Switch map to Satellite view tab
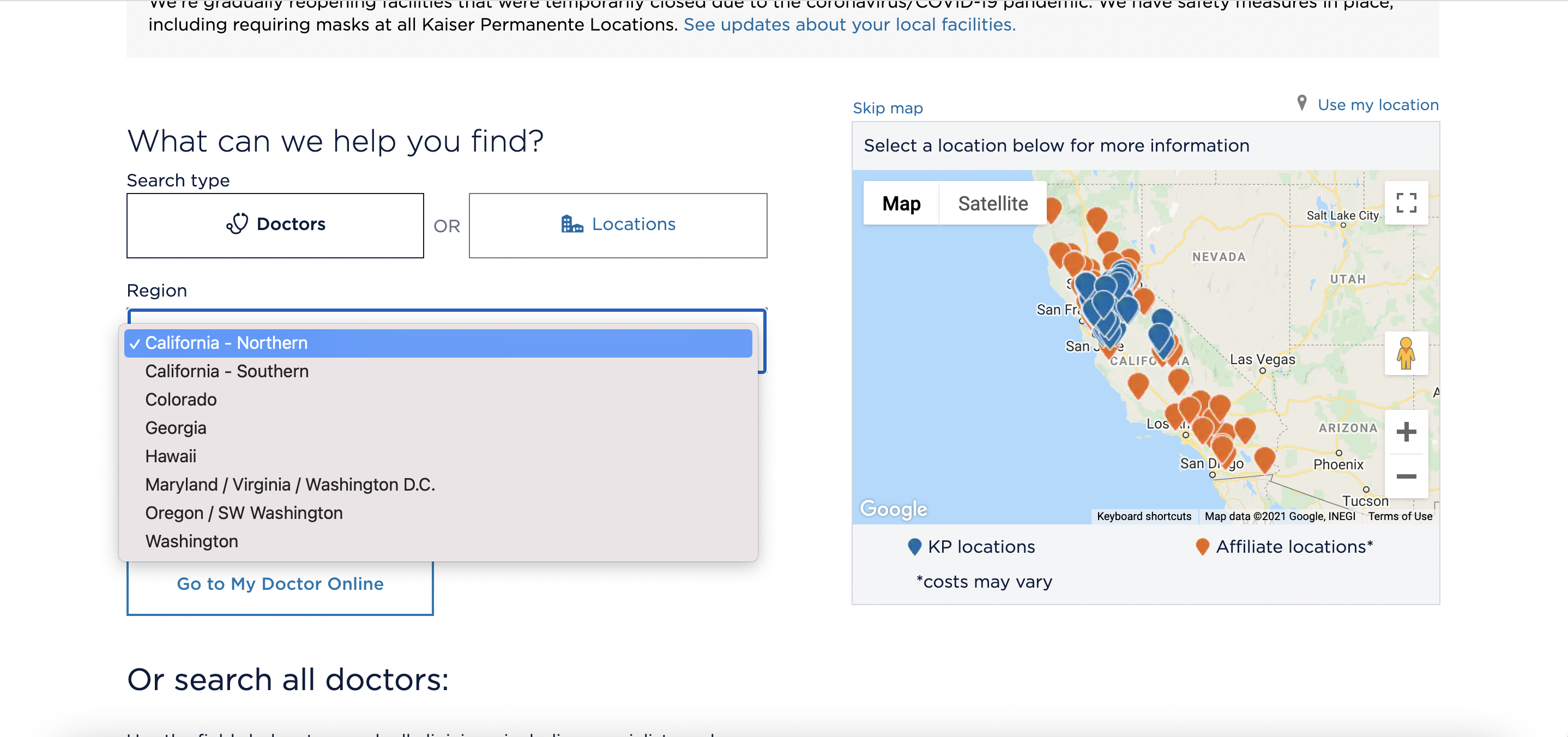This screenshot has width=1568, height=737. tap(992, 203)
